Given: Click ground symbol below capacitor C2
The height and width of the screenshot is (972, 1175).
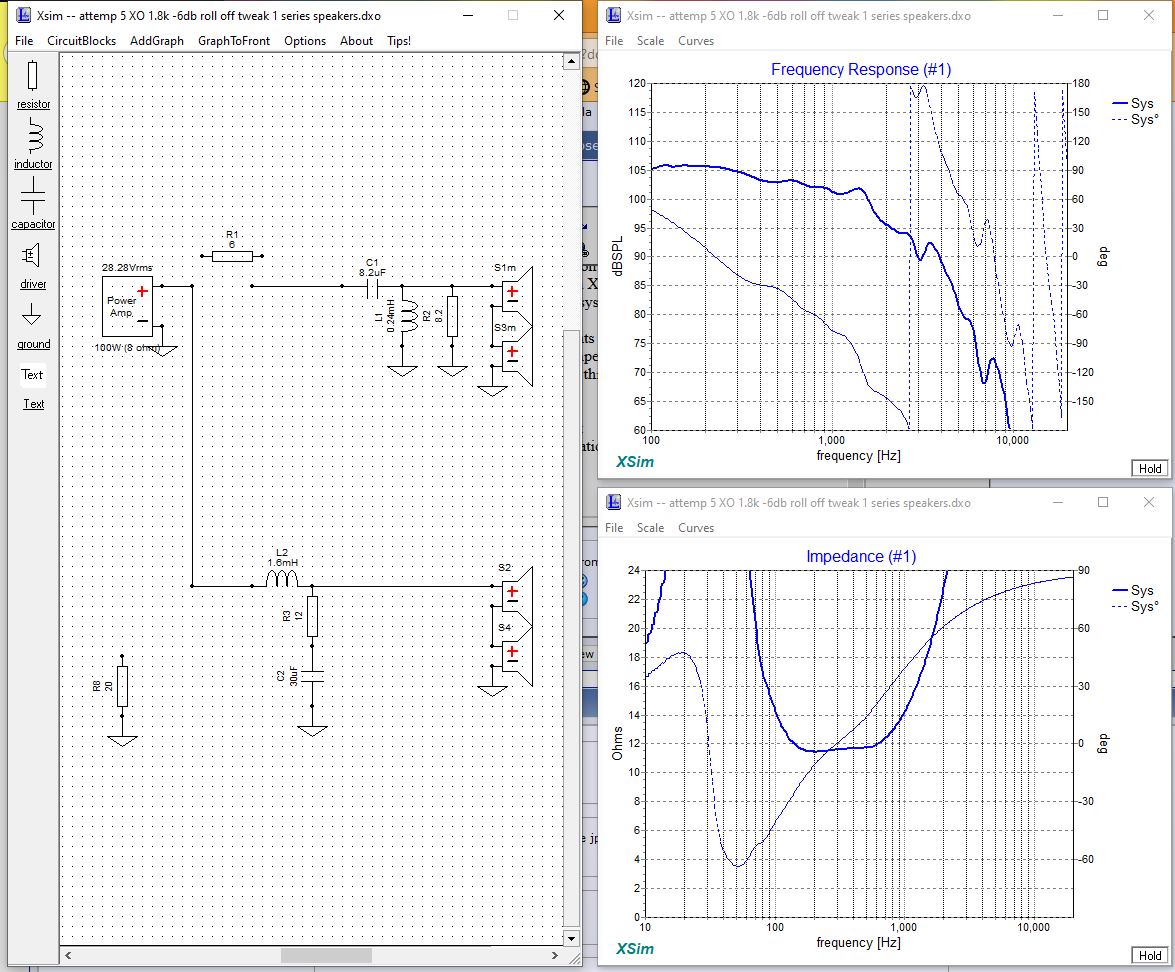Looking at the screenshot, I should pyautogui.click(x=312, y=731).
